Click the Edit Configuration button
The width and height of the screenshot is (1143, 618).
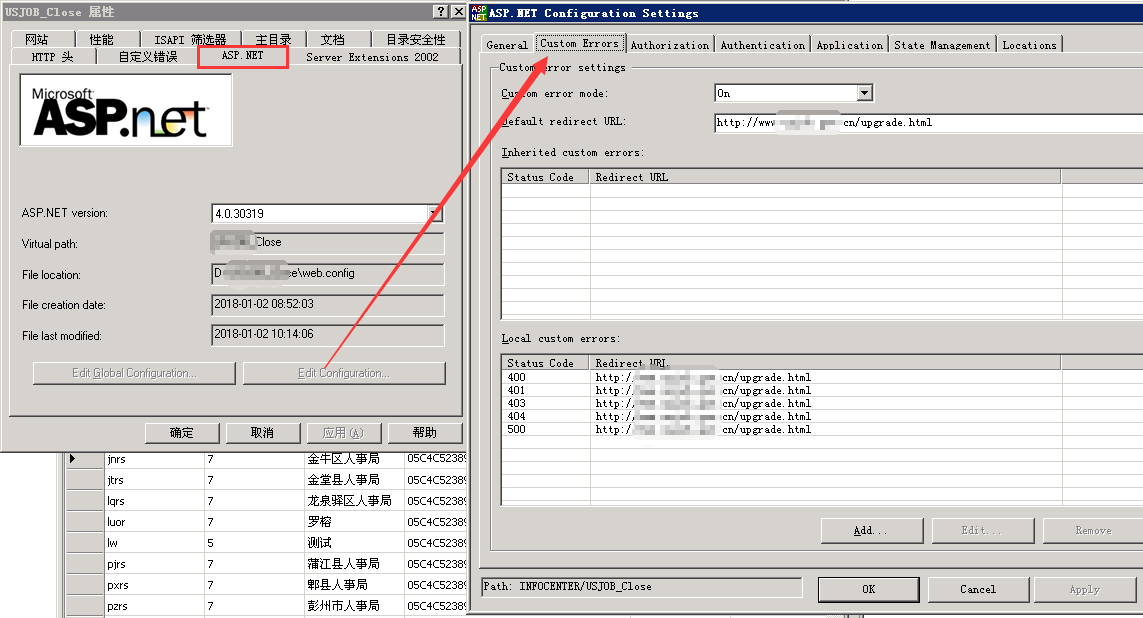pyautogui.click(x=344, y=373)
